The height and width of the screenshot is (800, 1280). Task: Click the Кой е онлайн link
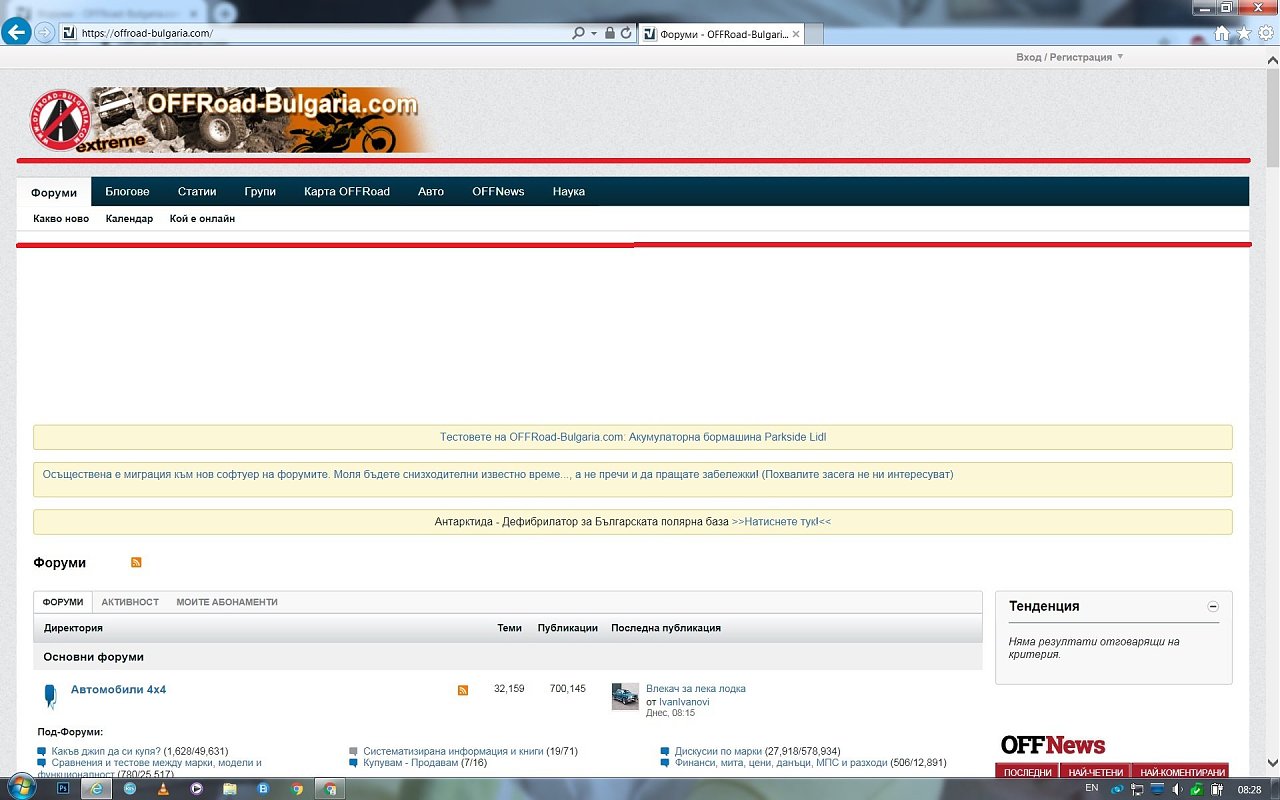click(x=202, y=218)
